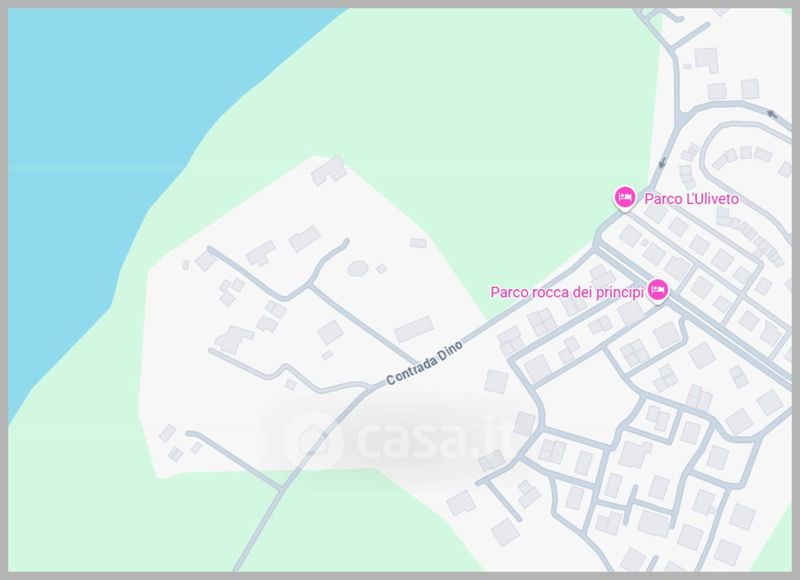Select the octagonal building footprint
Screen dimensions: 800x580
point(358,268)
